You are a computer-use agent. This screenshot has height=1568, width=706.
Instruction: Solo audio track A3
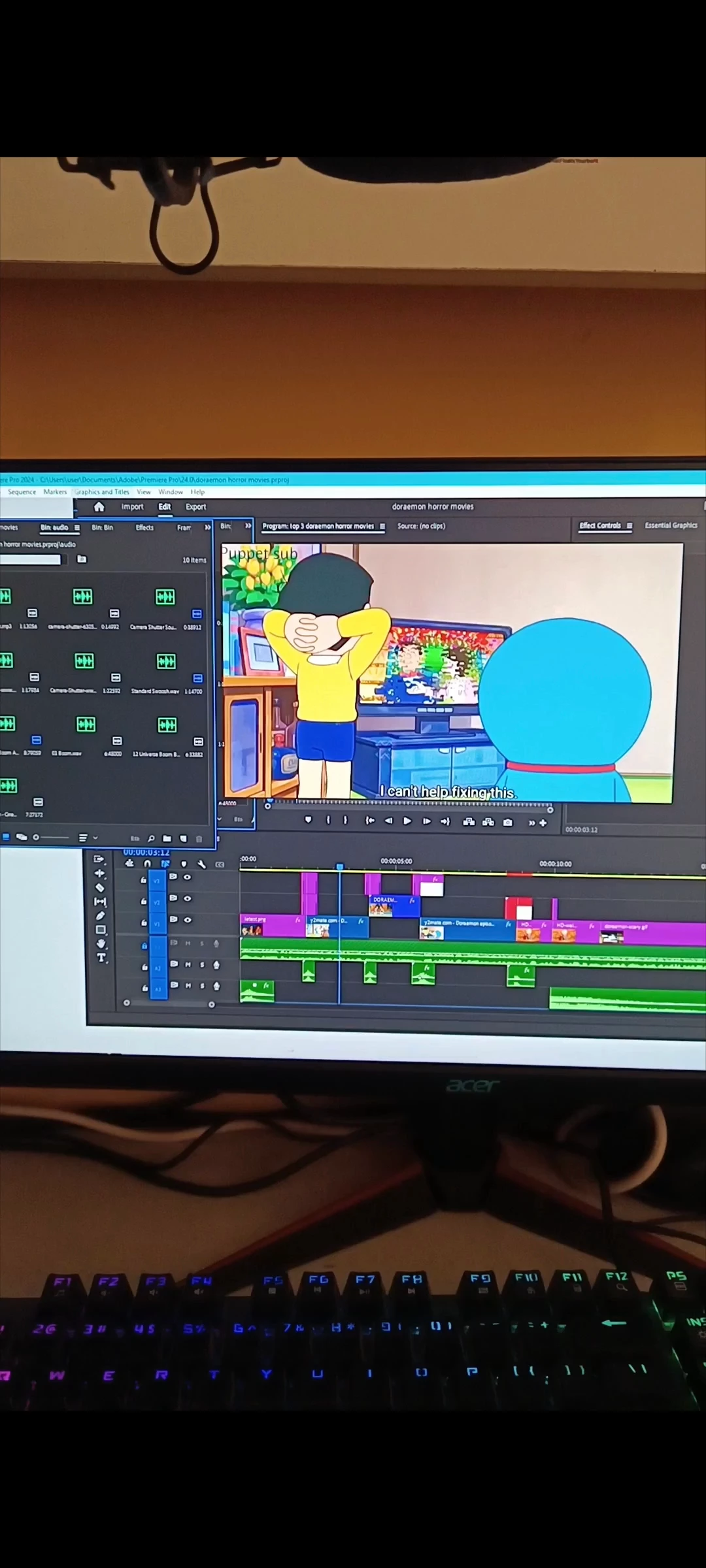203,986
